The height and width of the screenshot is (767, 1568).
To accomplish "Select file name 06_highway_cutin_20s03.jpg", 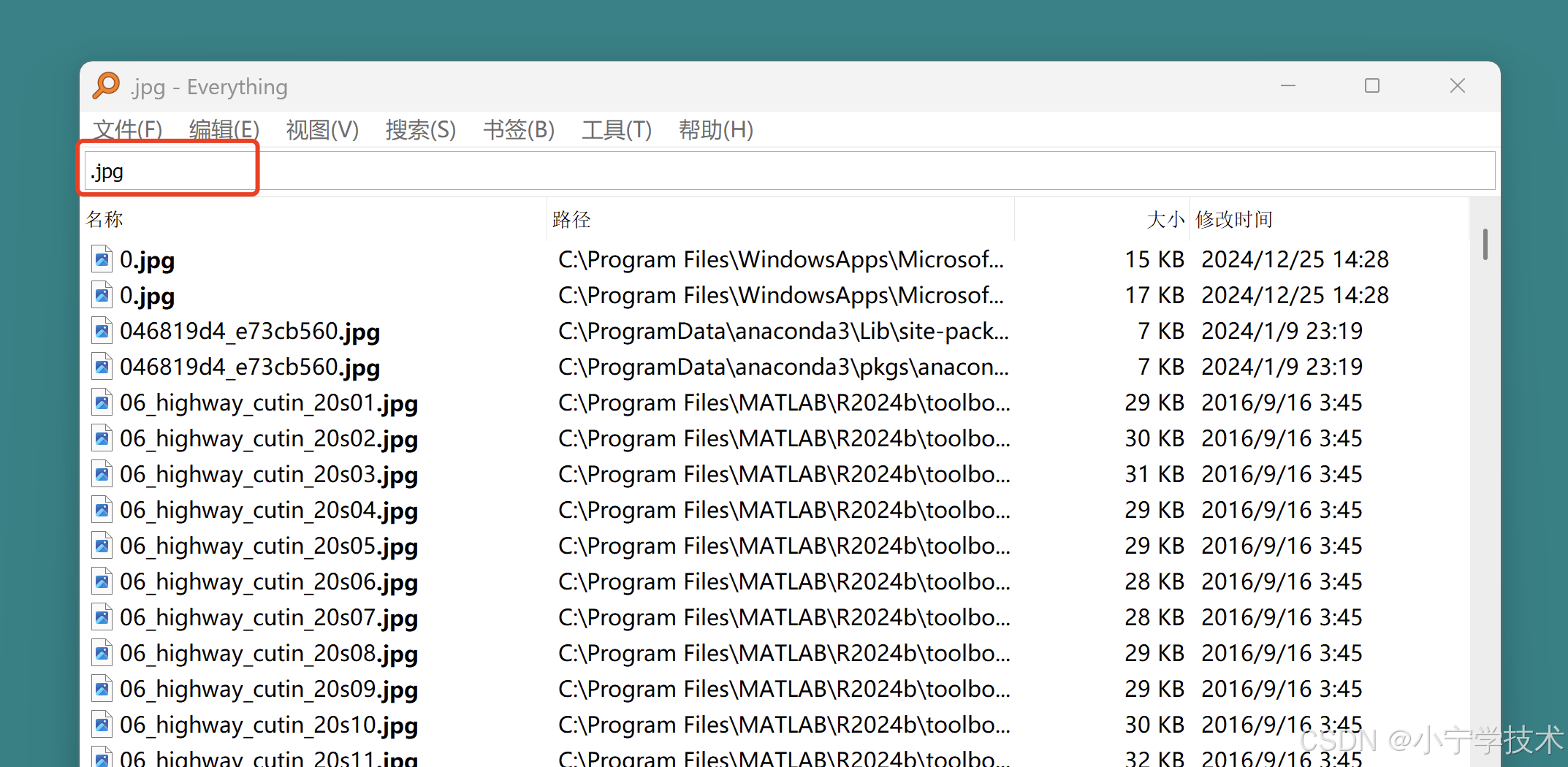I will coord(269,475).
